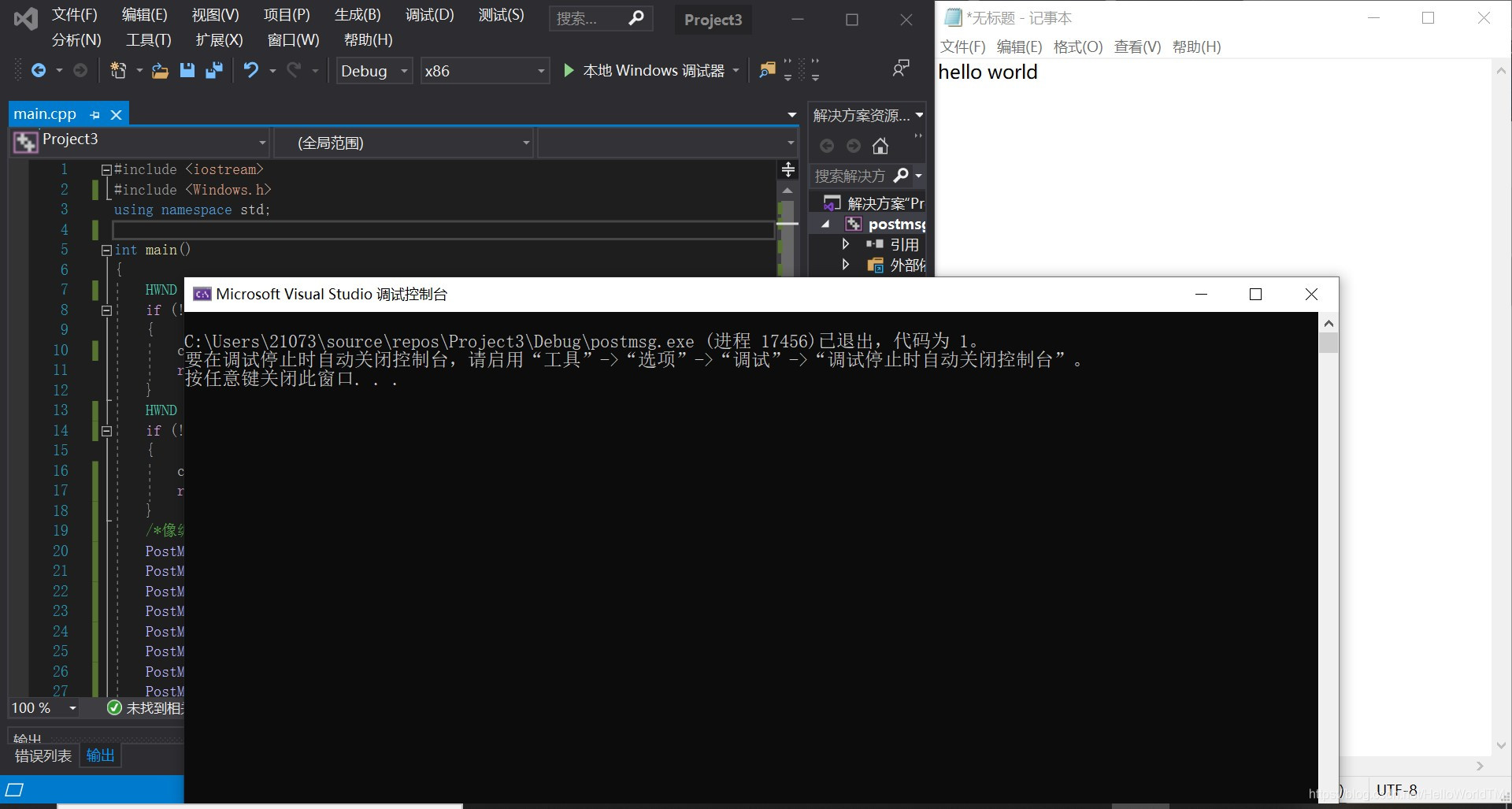The width and height of the screenshot is (1512, 809).
Task: Open the 文件(F) menu in Visual Studio
Action: click(x=75, y=15)
